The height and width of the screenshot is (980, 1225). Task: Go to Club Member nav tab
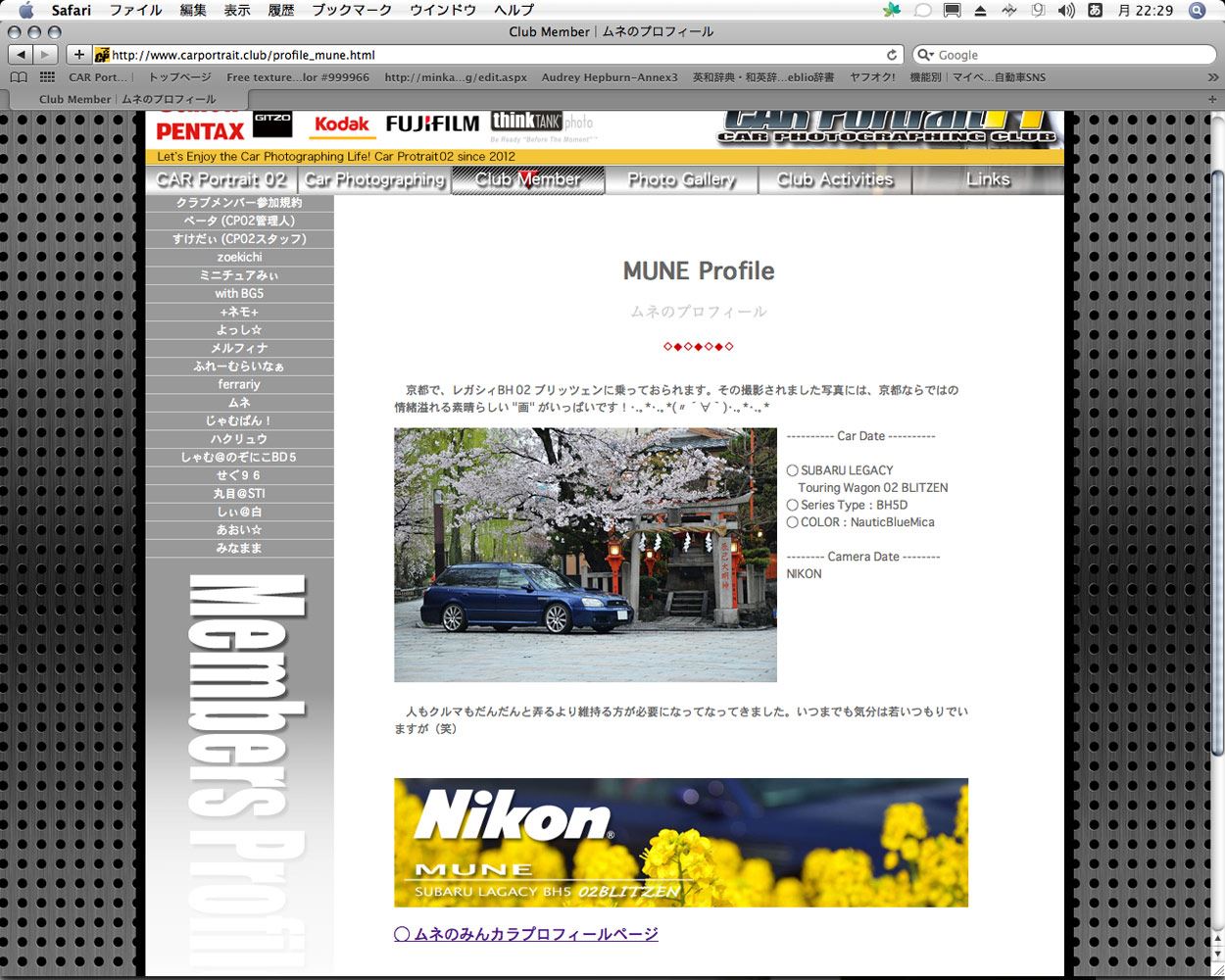point(528,179)
